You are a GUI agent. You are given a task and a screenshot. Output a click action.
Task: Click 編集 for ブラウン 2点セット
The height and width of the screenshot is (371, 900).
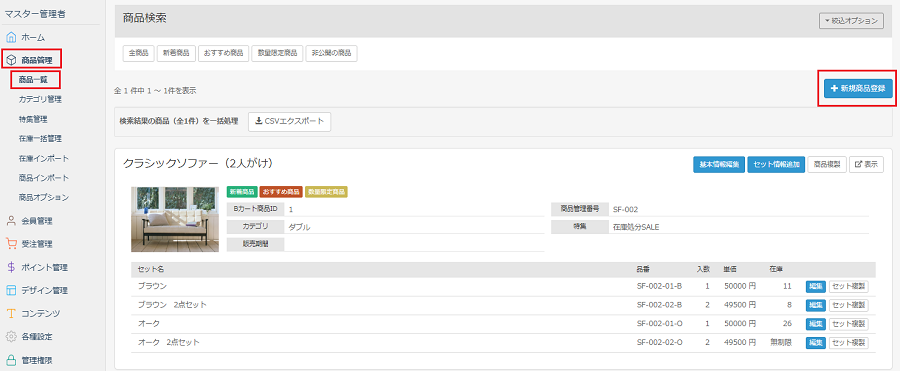pyautogui.click(x=816, y=305)
